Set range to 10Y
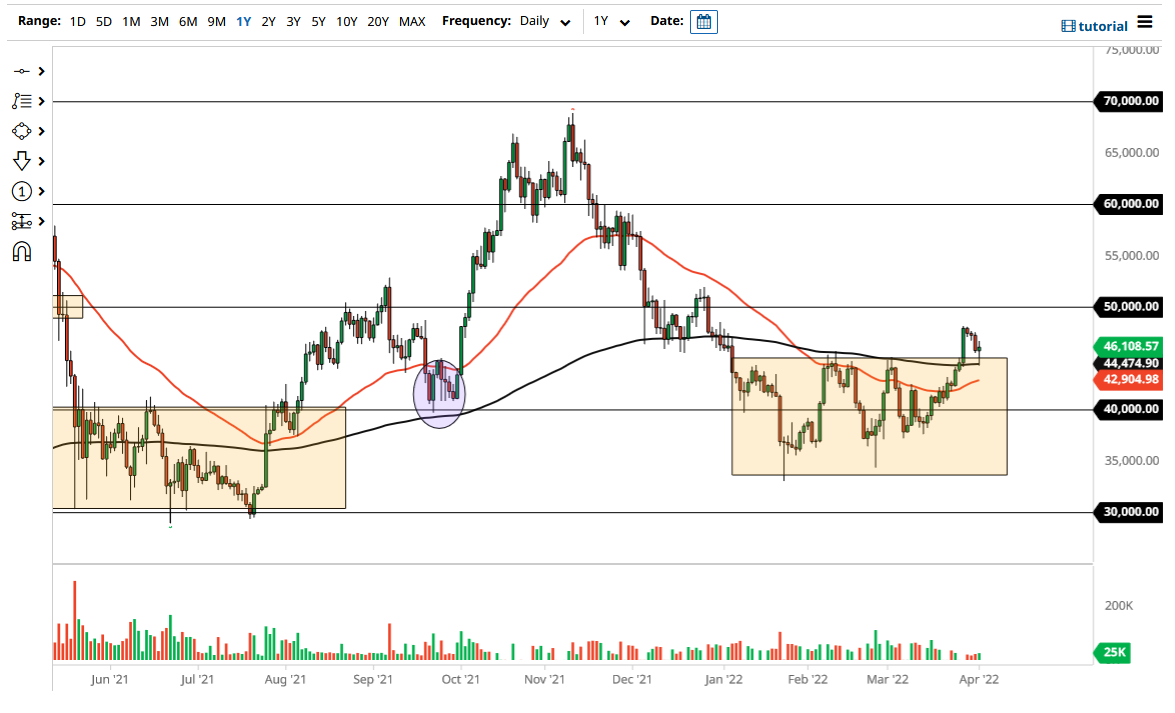 coord(346,22)
